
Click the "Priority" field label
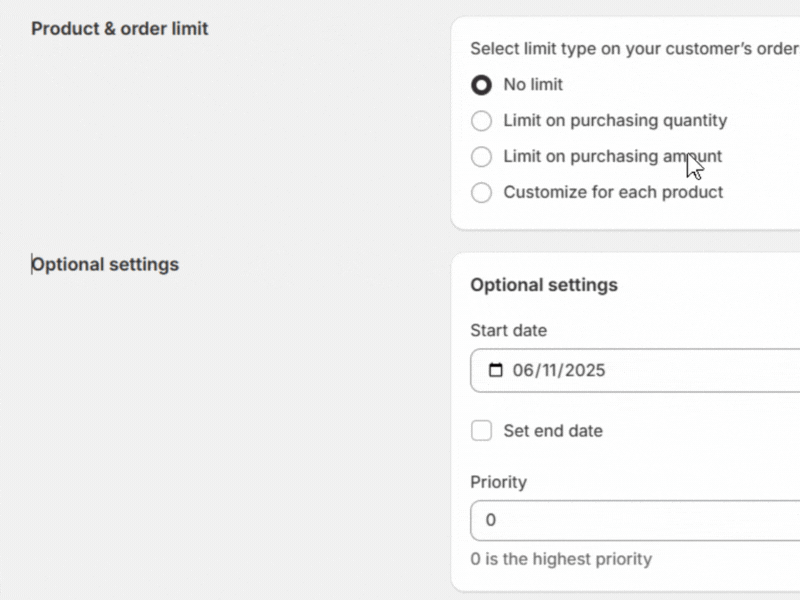497,482
